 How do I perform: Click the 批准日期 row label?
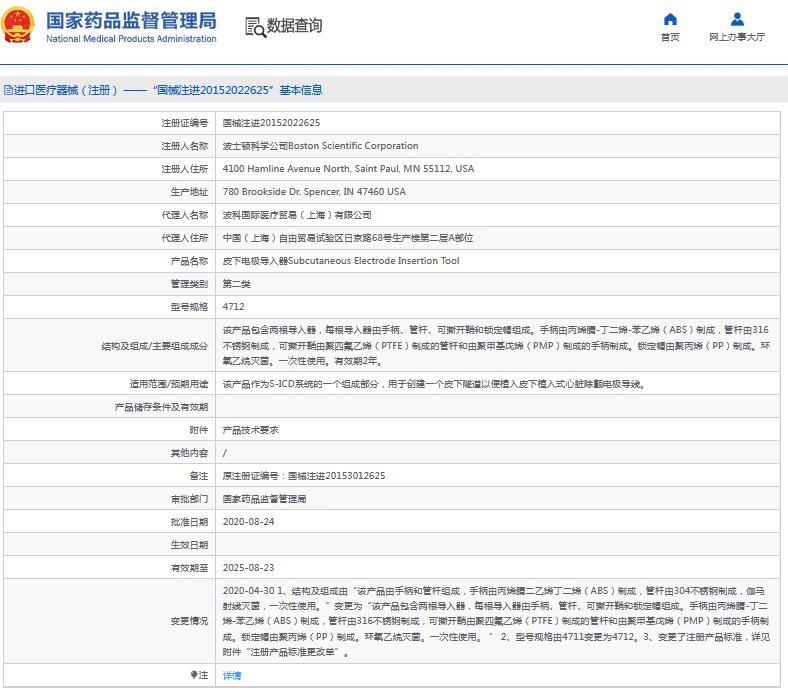[x=189, y=522]
